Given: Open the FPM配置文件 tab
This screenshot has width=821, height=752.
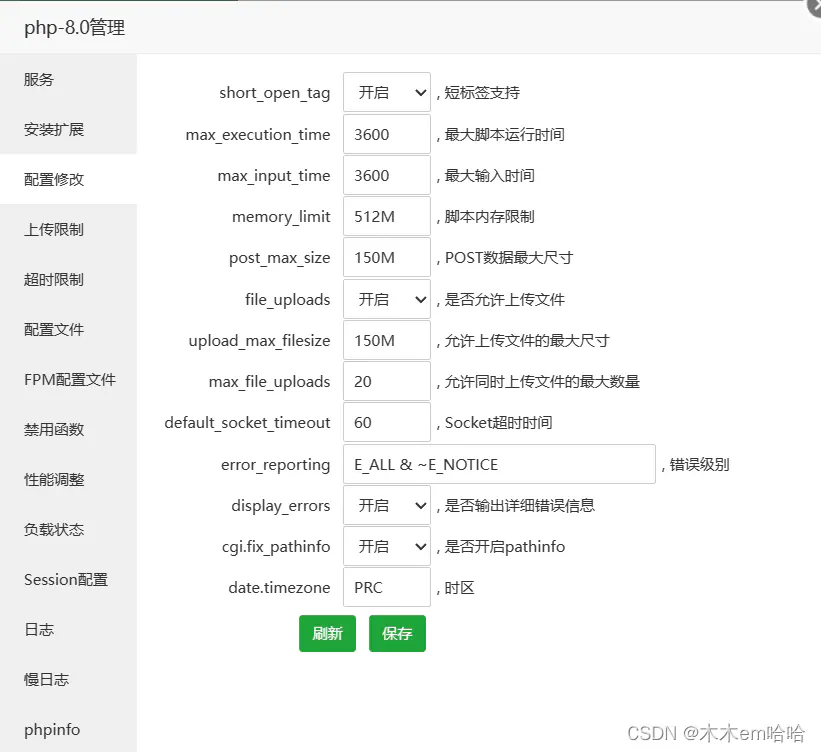Looking at the screenshot, I should pyautogui.click(x=69, y=380).
